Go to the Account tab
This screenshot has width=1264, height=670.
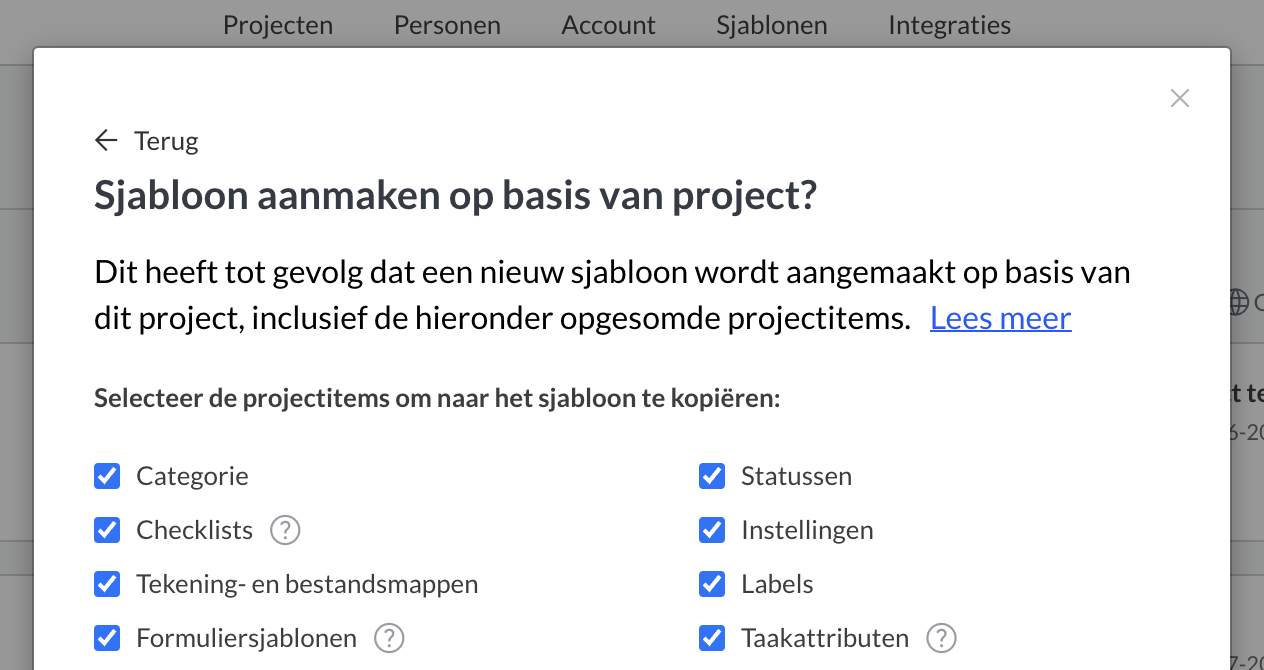pos(608,25)
